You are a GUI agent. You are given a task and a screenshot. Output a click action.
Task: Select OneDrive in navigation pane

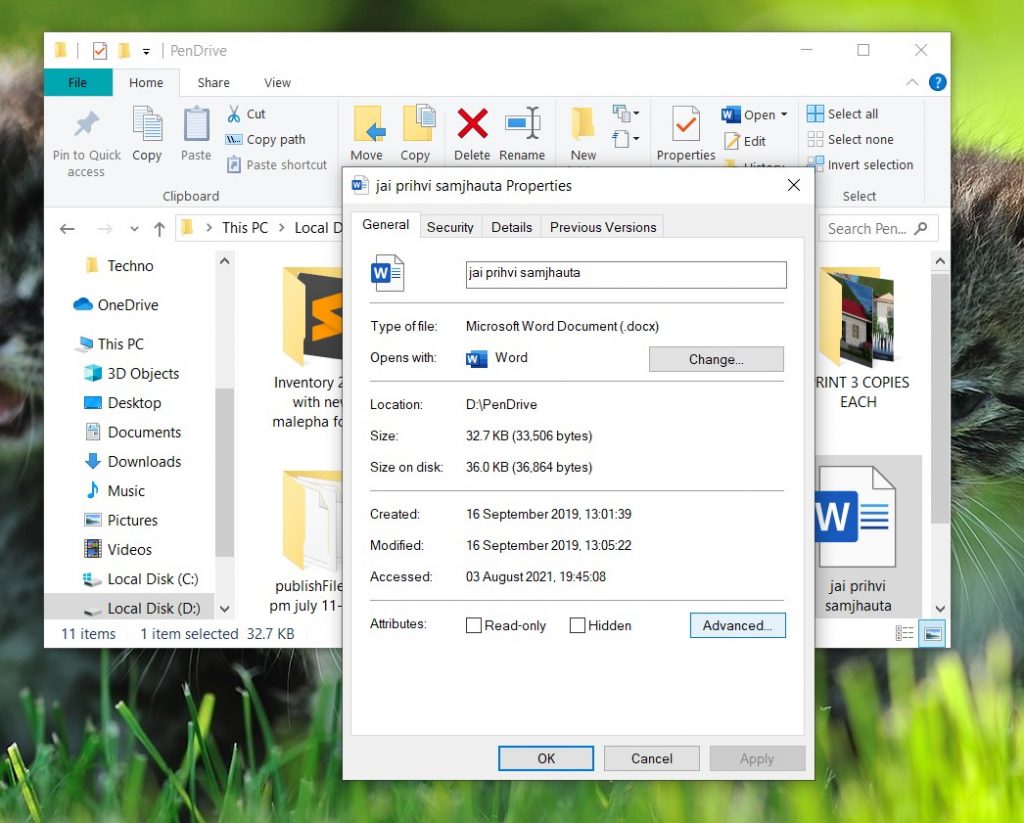(116, 304)
